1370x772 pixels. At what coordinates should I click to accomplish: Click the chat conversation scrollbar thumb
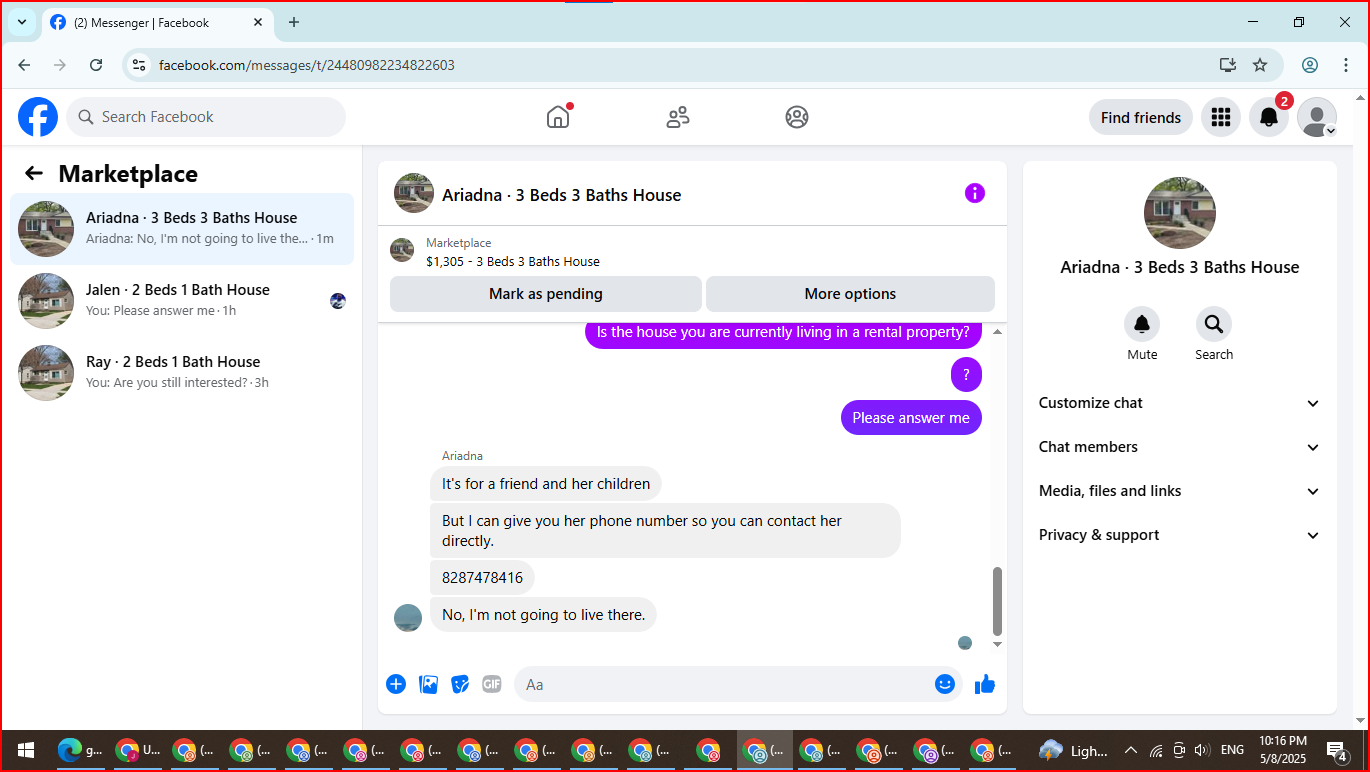[x=997, y=601]
